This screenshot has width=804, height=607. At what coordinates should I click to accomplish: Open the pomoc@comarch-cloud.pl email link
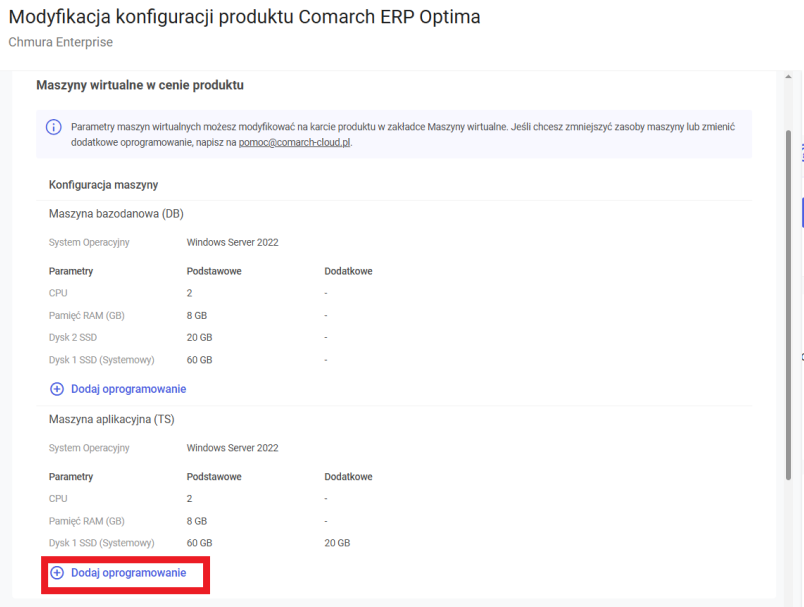pos(294,143)
